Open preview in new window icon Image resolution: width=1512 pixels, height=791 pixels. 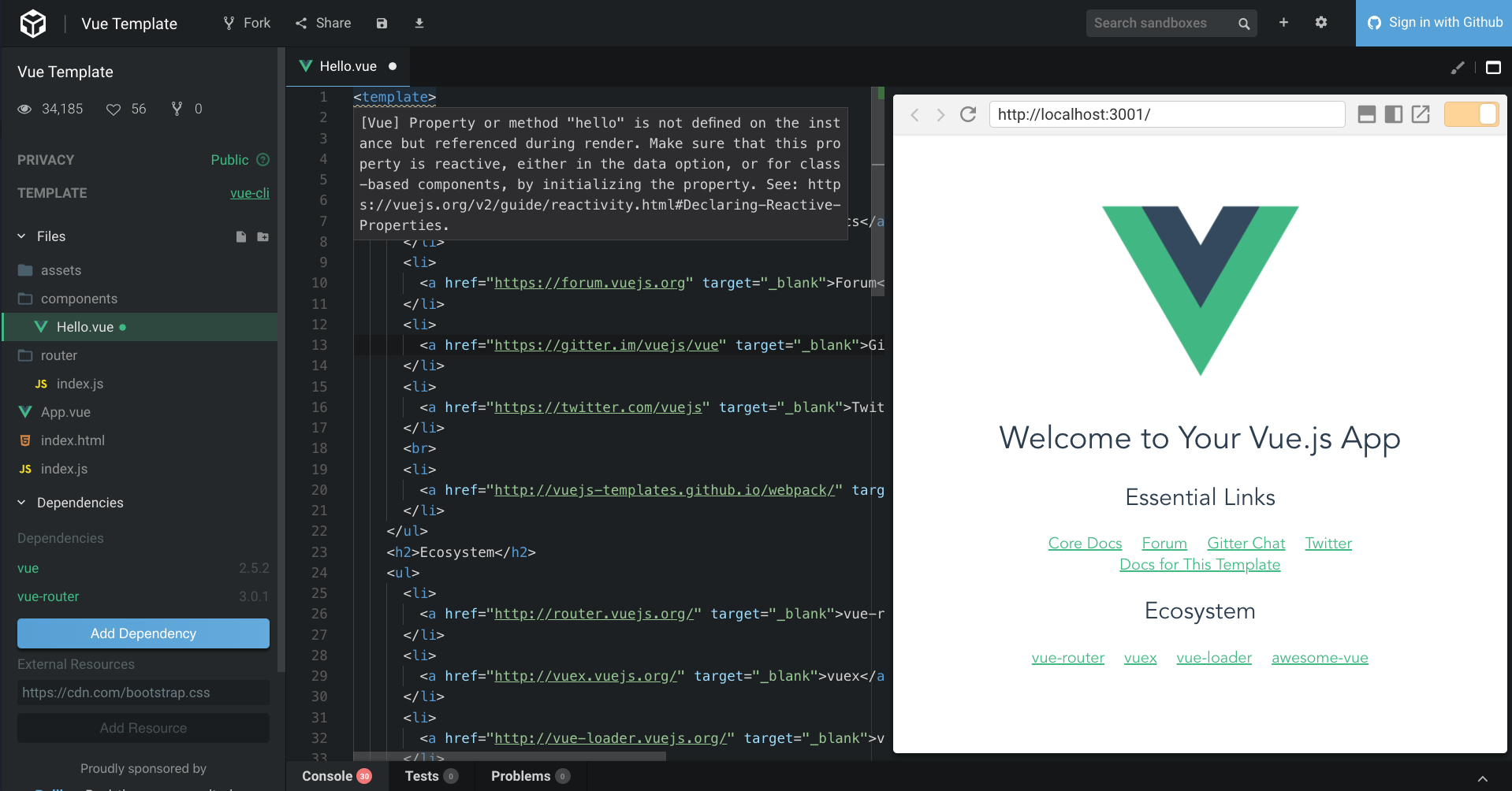pos(1421,114)
